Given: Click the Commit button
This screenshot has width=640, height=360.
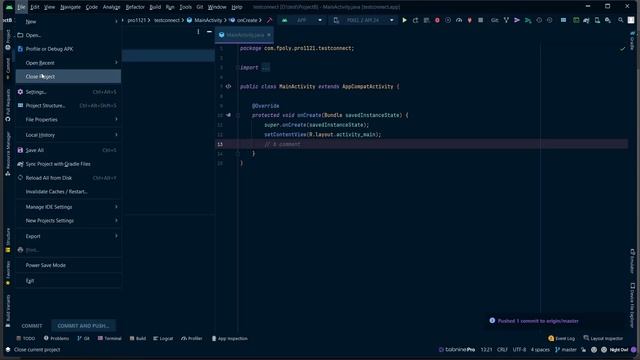Looking at the screenshot, I should click(32, 326).
